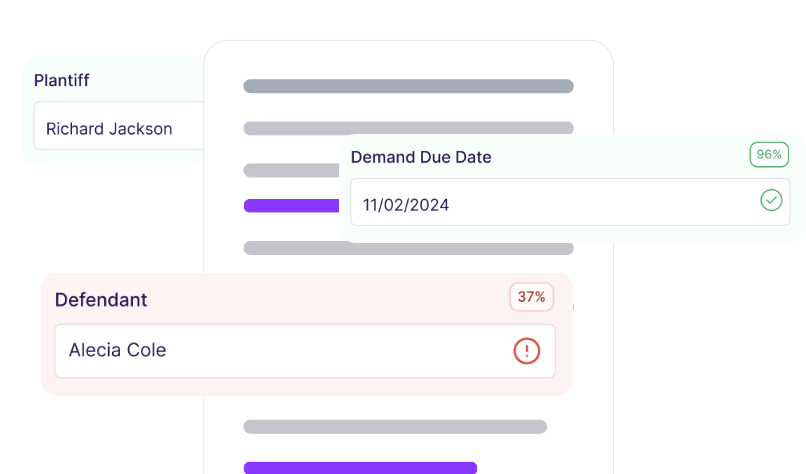Select the purple bar at document bottom
The width and height of the screenshot is (806, 474).
360,467
